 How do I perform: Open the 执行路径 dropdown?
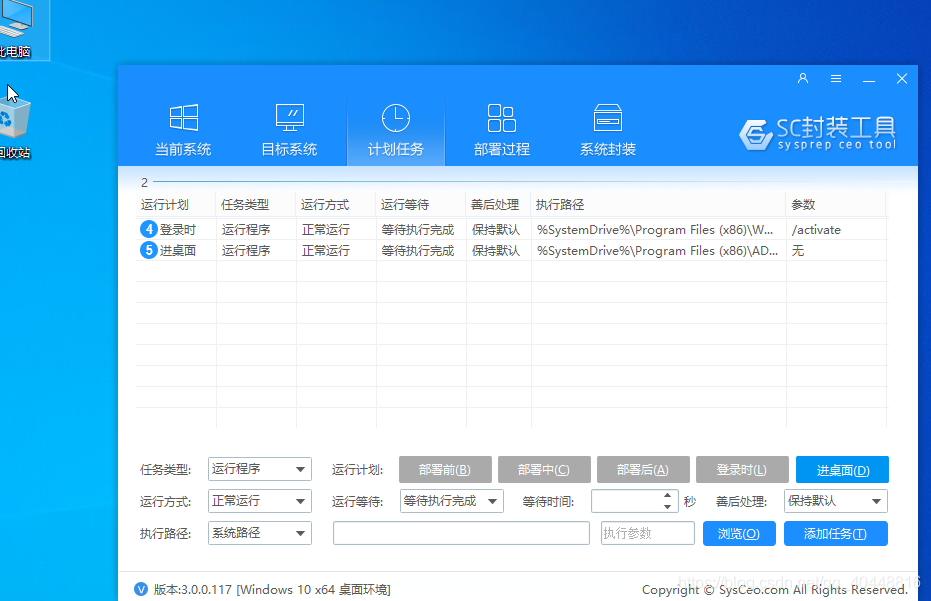(x=259, y=533)
